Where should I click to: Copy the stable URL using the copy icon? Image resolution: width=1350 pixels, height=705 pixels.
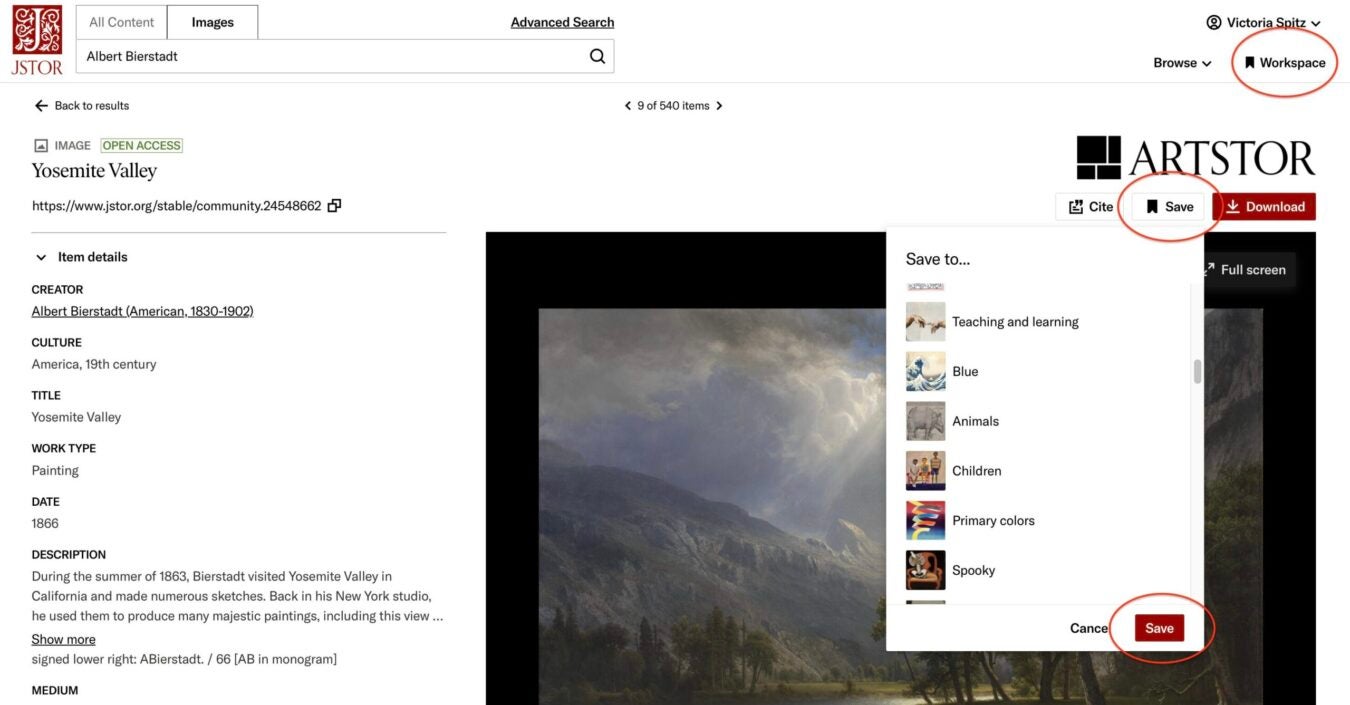pos(335,204)
